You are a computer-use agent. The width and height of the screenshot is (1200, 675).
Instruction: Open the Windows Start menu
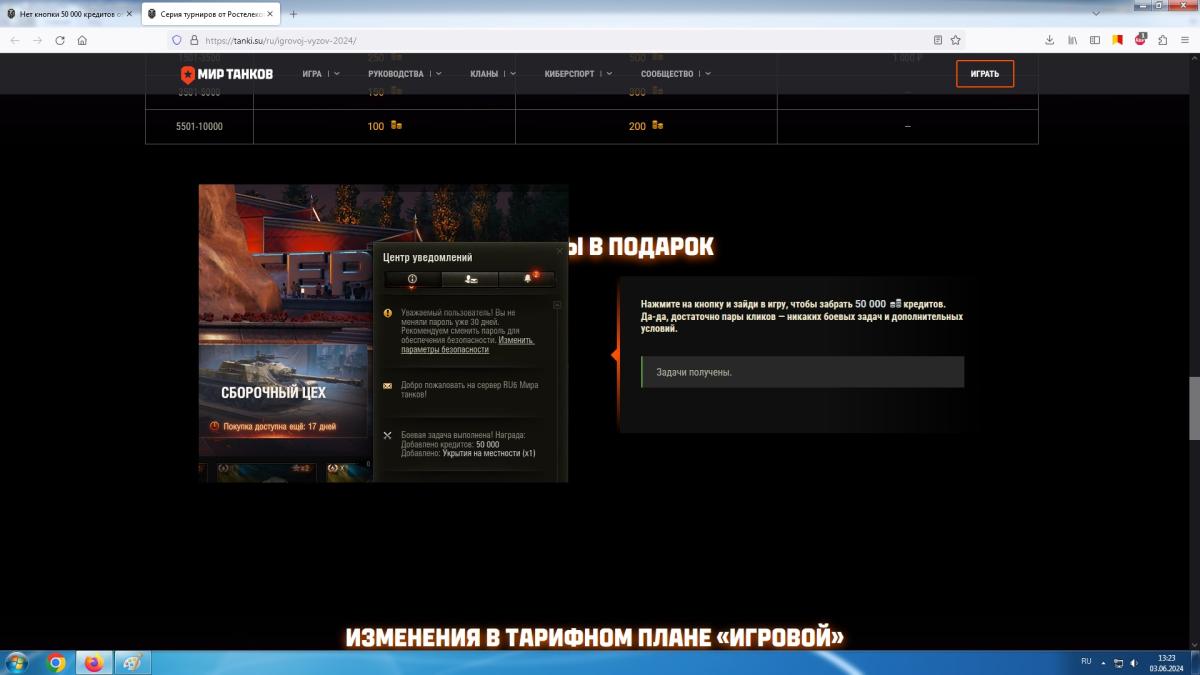pos(18,662)
